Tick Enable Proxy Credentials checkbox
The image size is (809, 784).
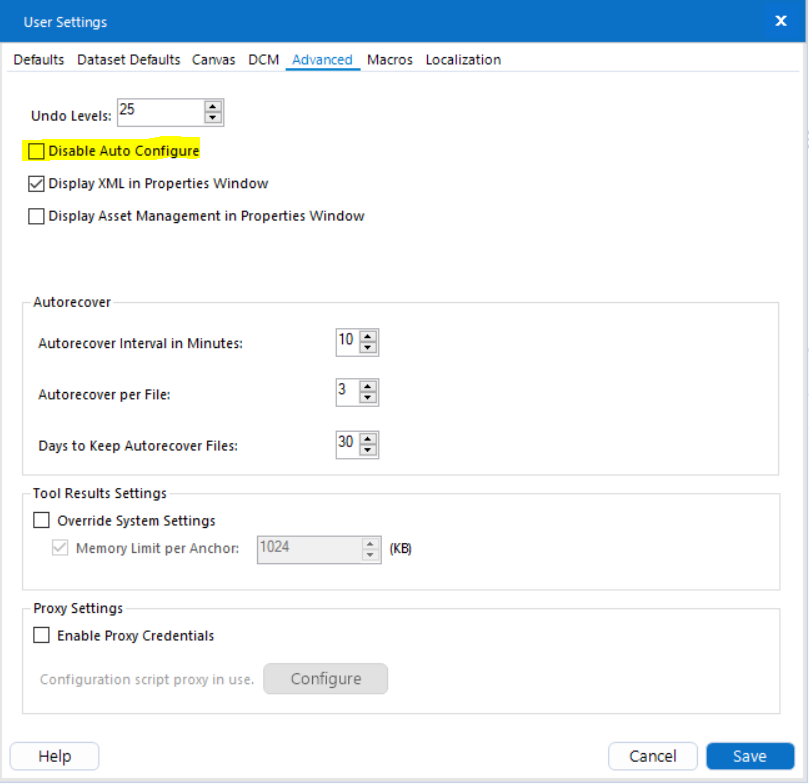click(x=42, y=636)
